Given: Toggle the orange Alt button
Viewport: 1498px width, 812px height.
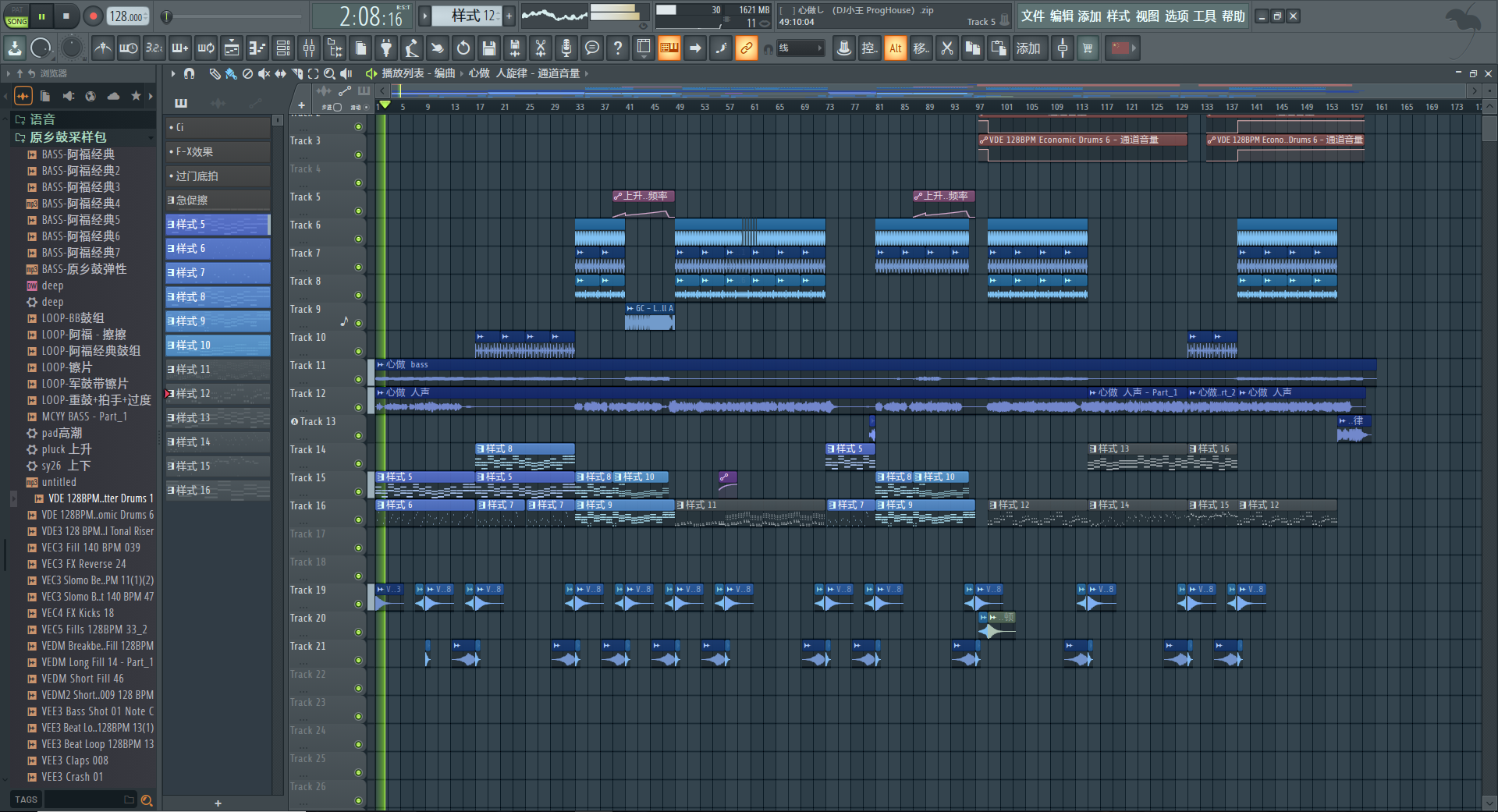Looking at the screenshot, I should (895, 48).
